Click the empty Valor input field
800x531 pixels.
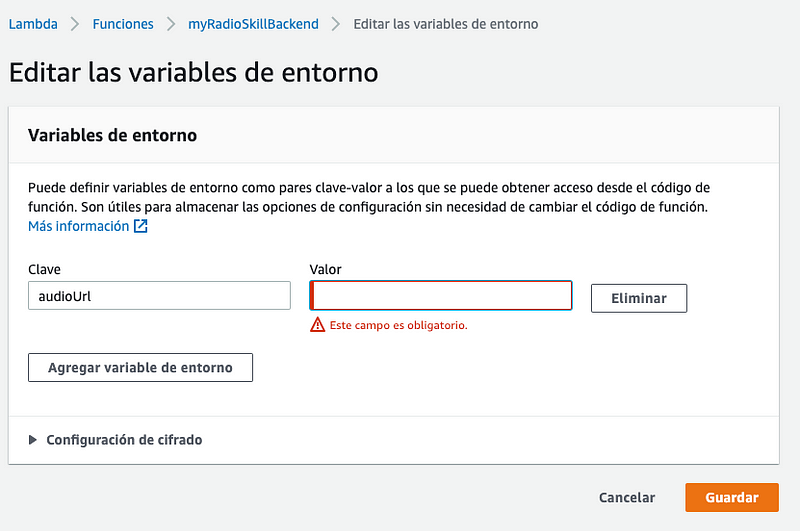[441, 296]
